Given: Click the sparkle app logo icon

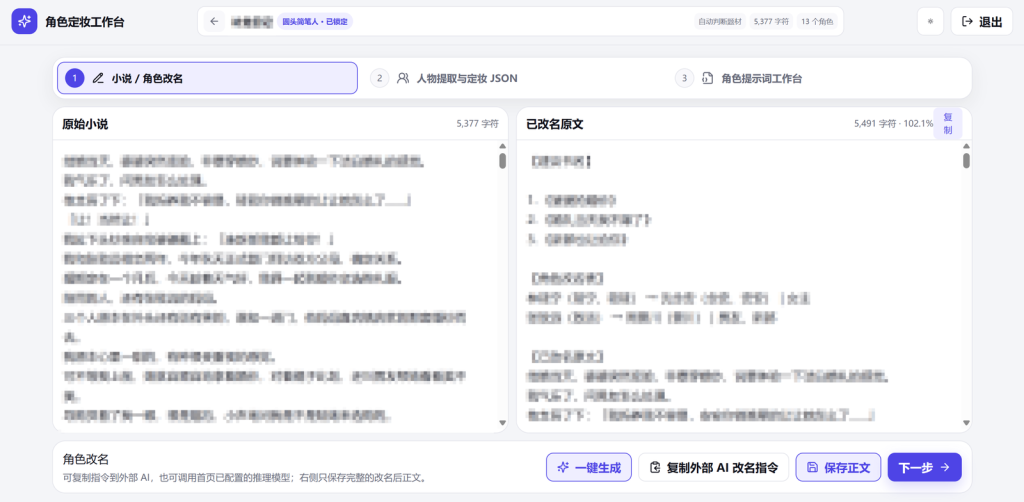Looking at the screenshot, I should (x=24, y=22).
